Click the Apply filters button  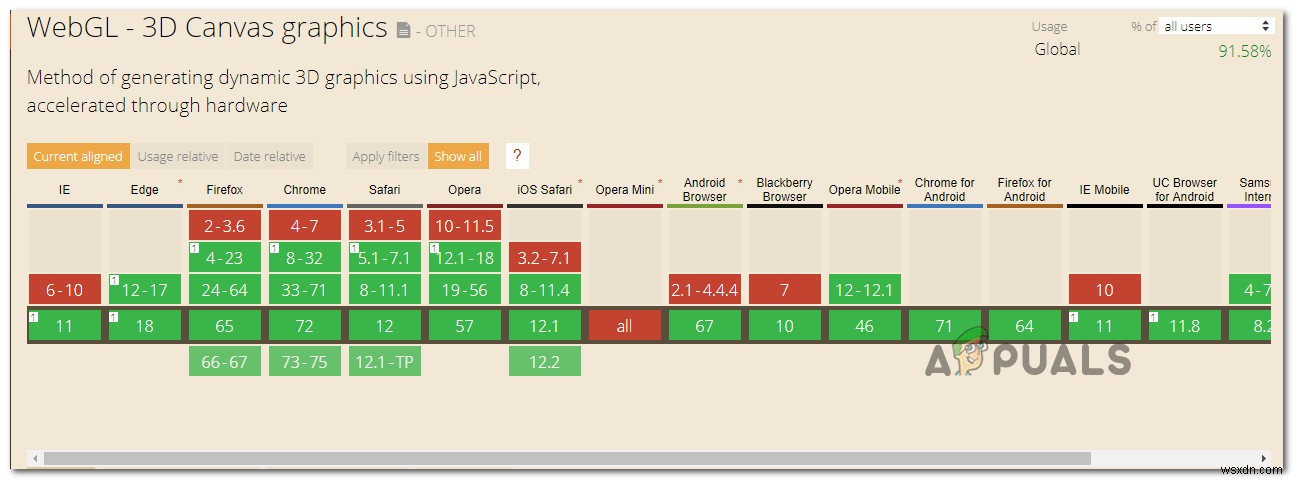pos(386,156)
